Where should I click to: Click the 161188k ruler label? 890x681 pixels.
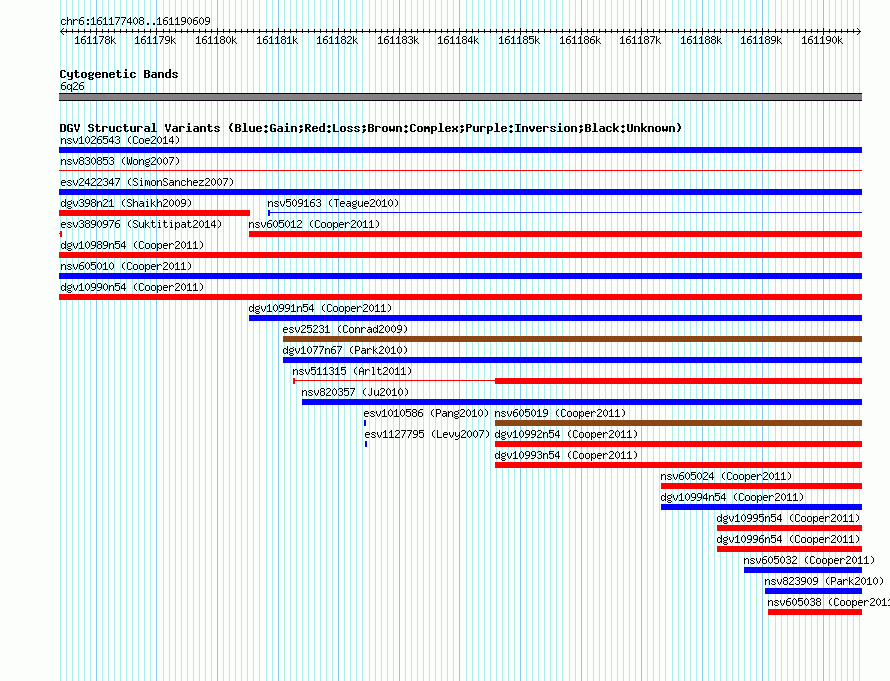701,40
